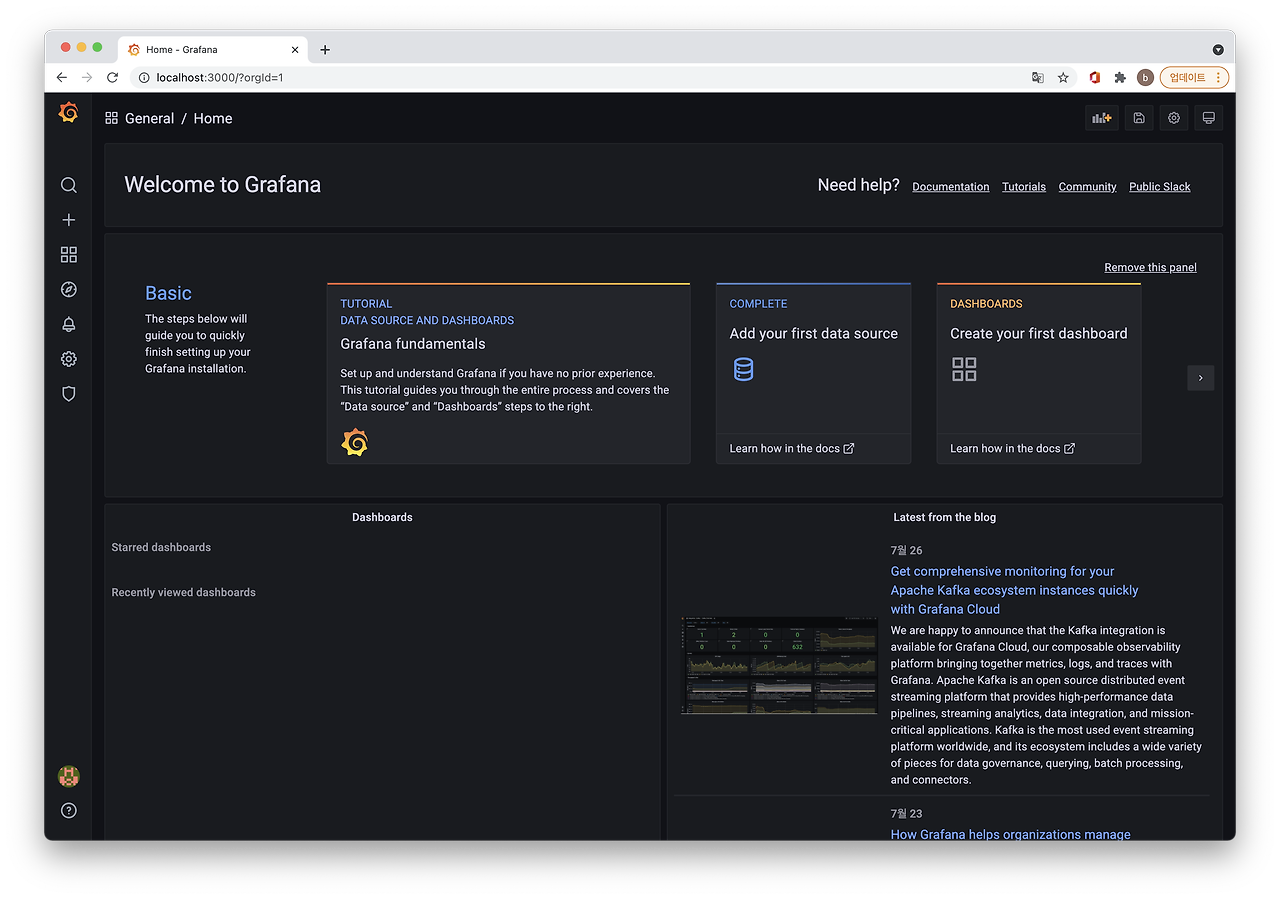The width and height of the screenshot is (1280, 899).
Task: Click the Kafka dashboard blog thumbnail
Action: 779,665
